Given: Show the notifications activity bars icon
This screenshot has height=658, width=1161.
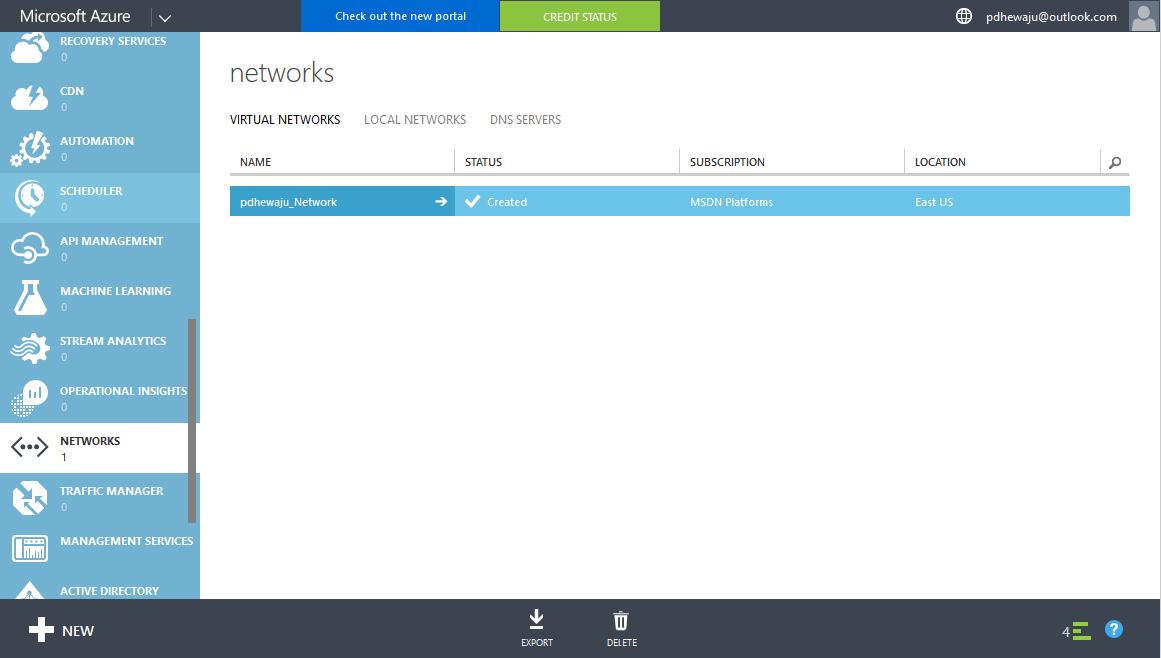Looking at the screenshot, I should (1081, 631).
